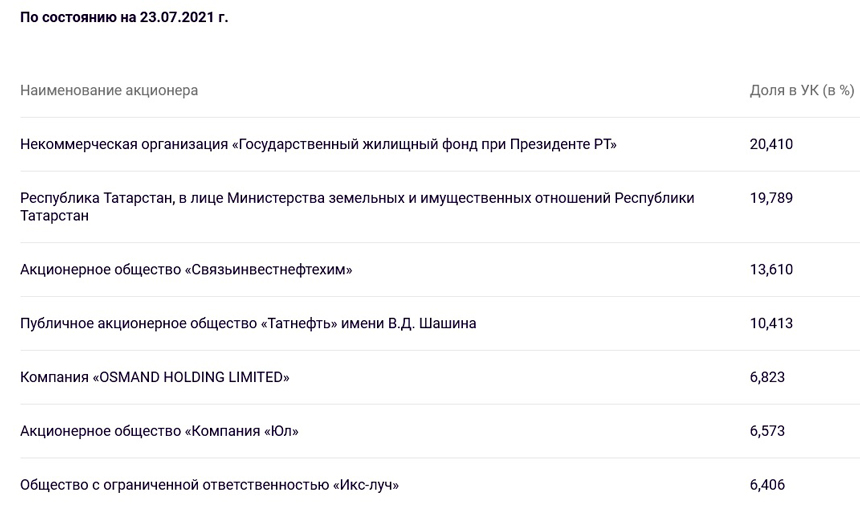This screenshot has width=860, height=511.
Task: Click the date heading 'По состоянию на 23.07.2021 г.'
Action: (x=124, y=17)
